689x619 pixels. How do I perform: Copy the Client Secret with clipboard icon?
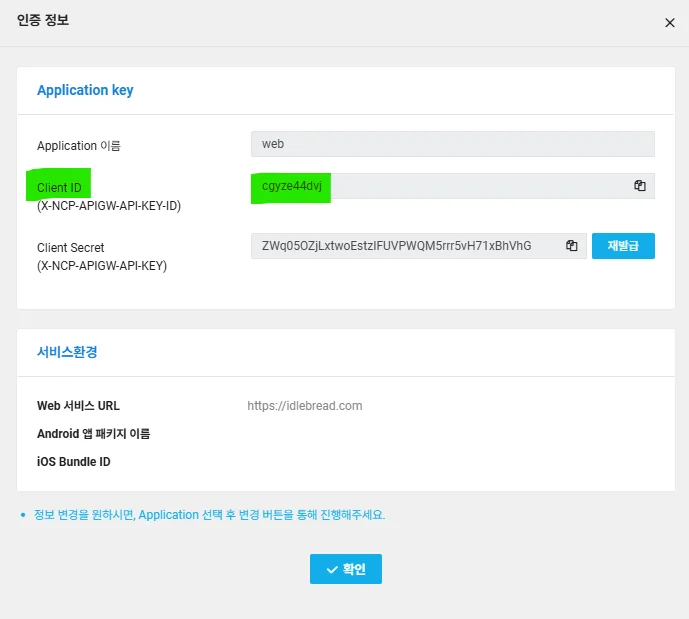pyautogui.click(x=572, y=246)
